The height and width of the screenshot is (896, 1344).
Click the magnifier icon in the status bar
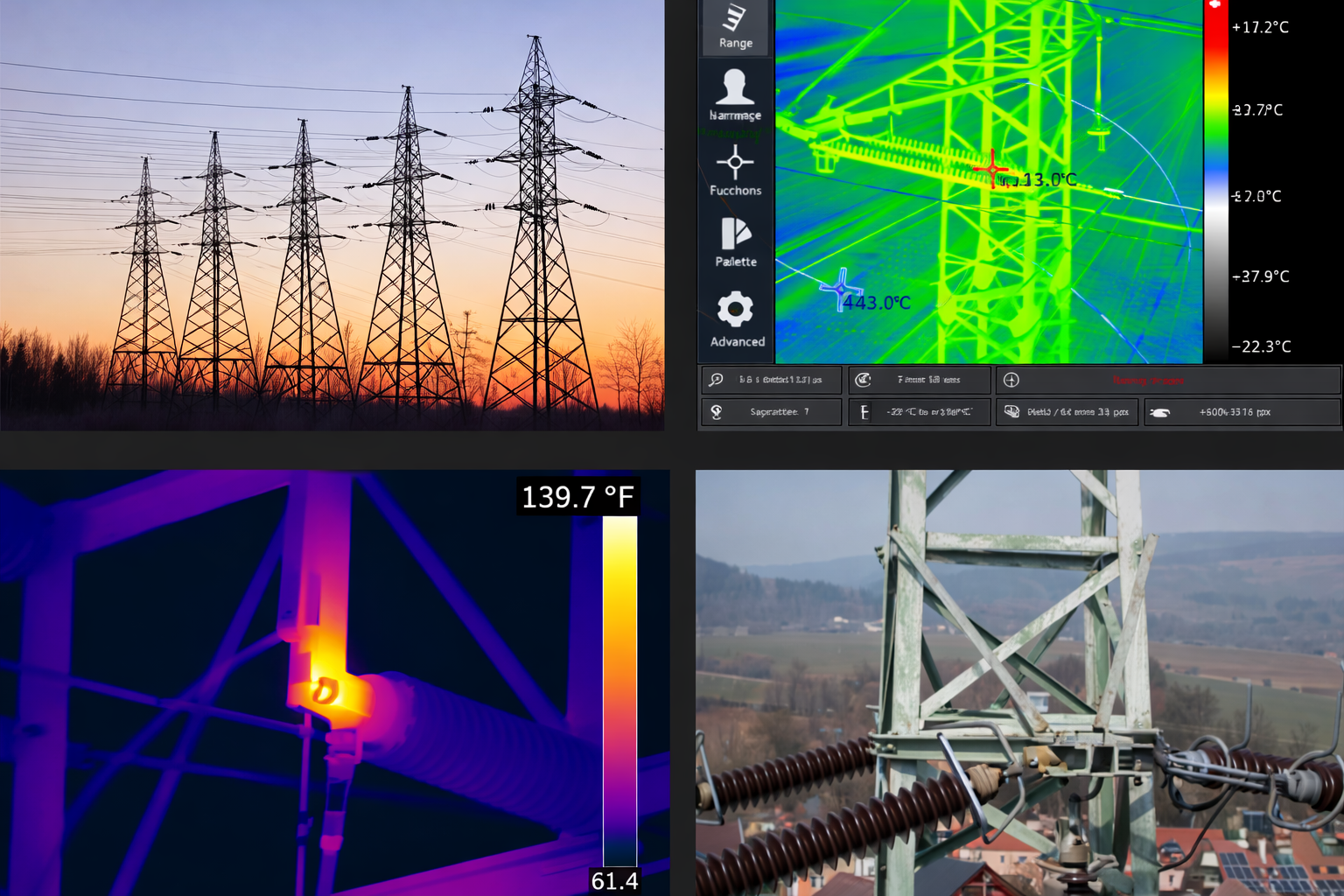pyautogui.click(x=717, y=380)
